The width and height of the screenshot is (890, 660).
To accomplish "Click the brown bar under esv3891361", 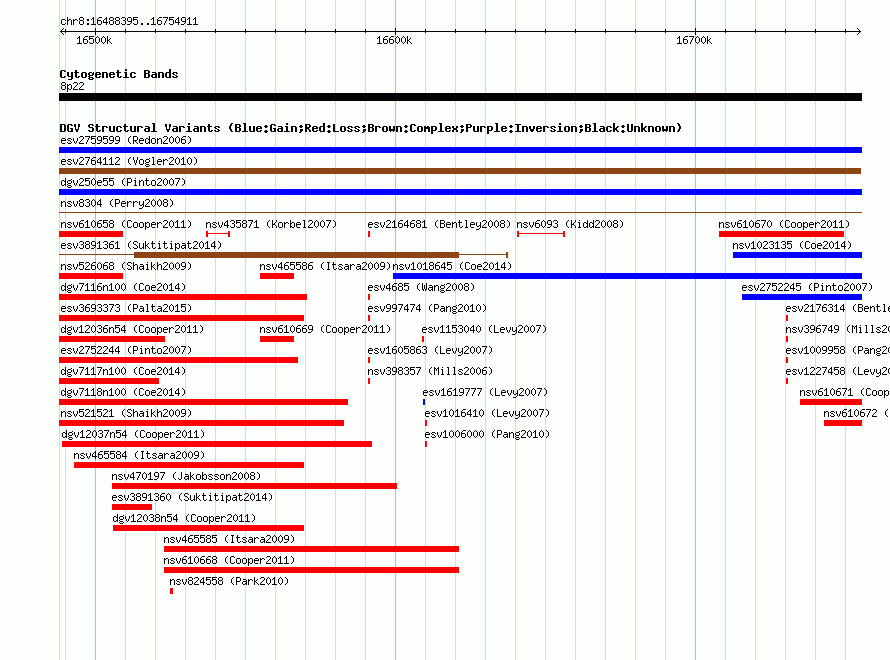I will (x=296, y=255).
